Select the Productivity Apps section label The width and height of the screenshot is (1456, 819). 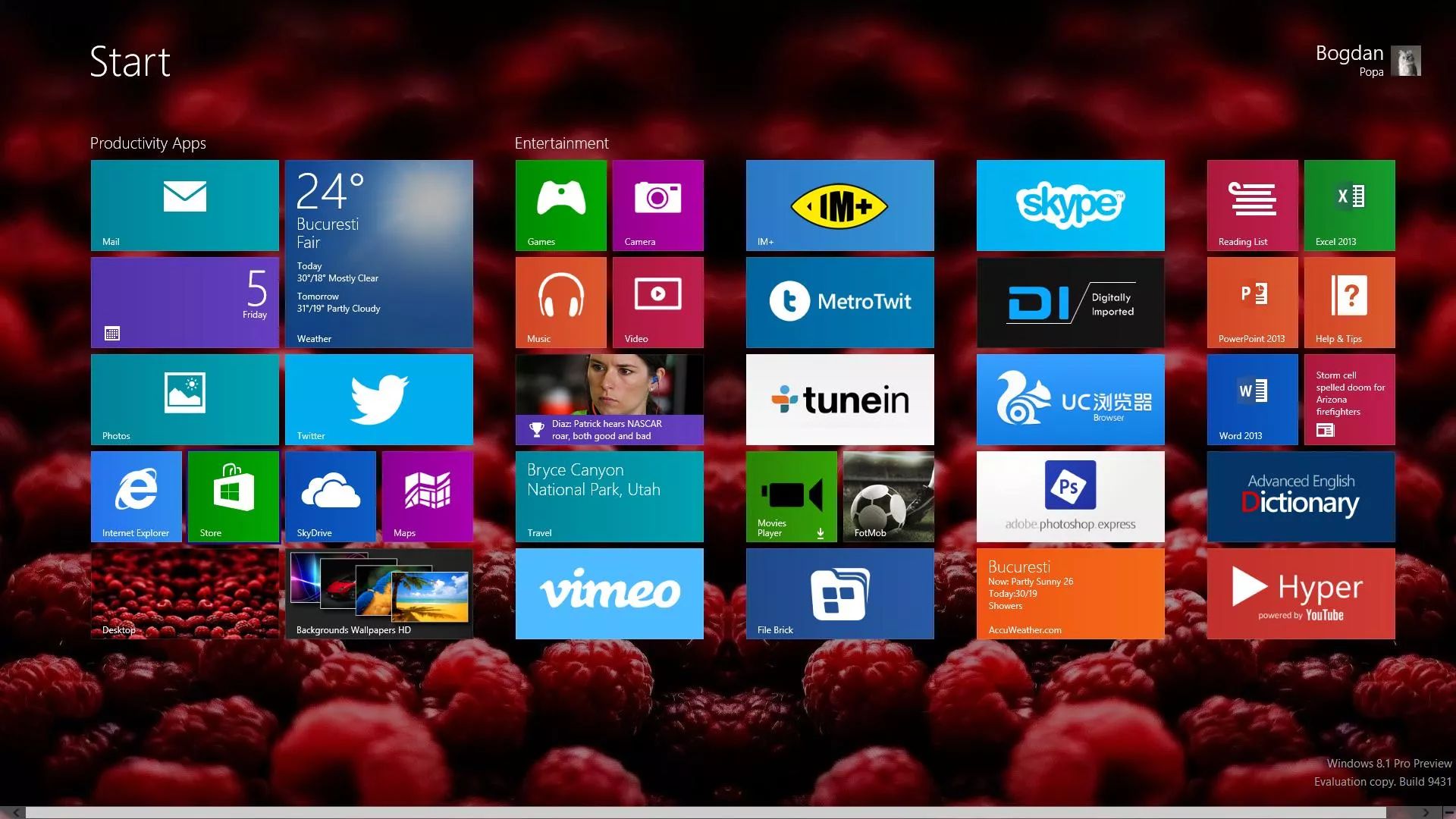(147, 142)
